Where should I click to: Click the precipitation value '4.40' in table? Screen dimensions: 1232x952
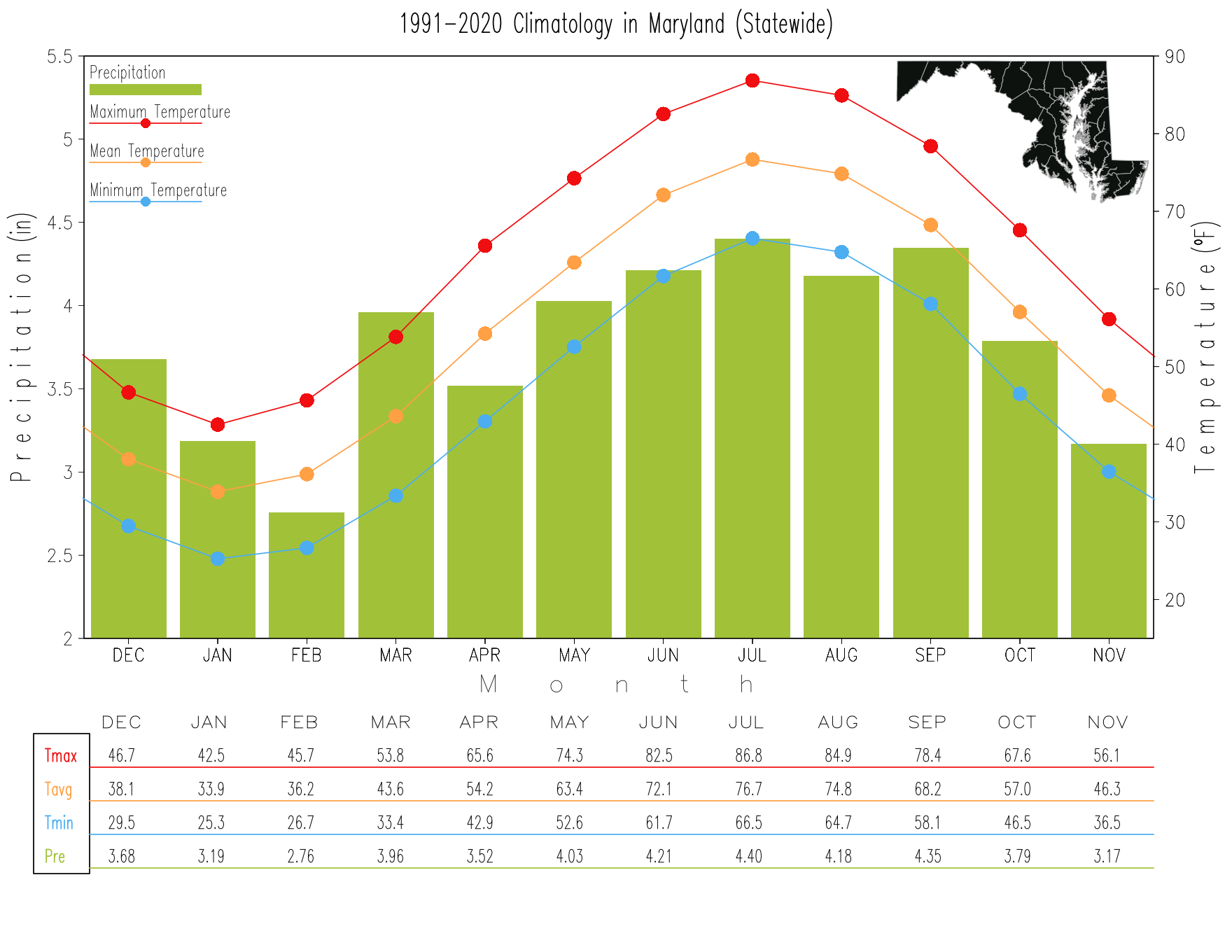[749, 856]
